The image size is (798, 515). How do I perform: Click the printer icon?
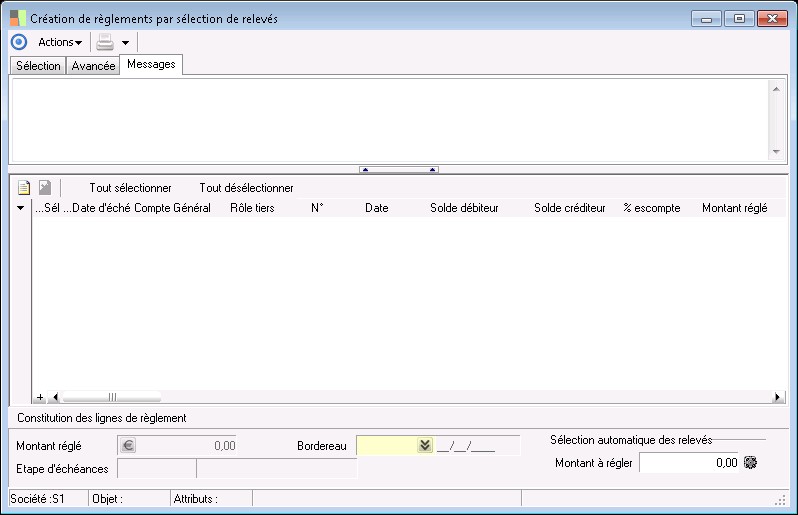pyautogui.click(x=105, y=42)
